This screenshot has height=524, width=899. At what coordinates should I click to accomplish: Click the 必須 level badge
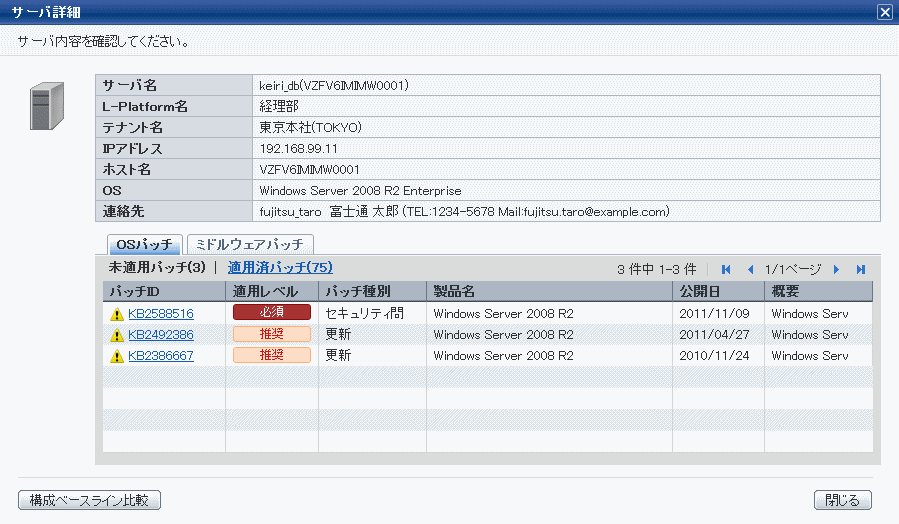[x=272, y=312]
